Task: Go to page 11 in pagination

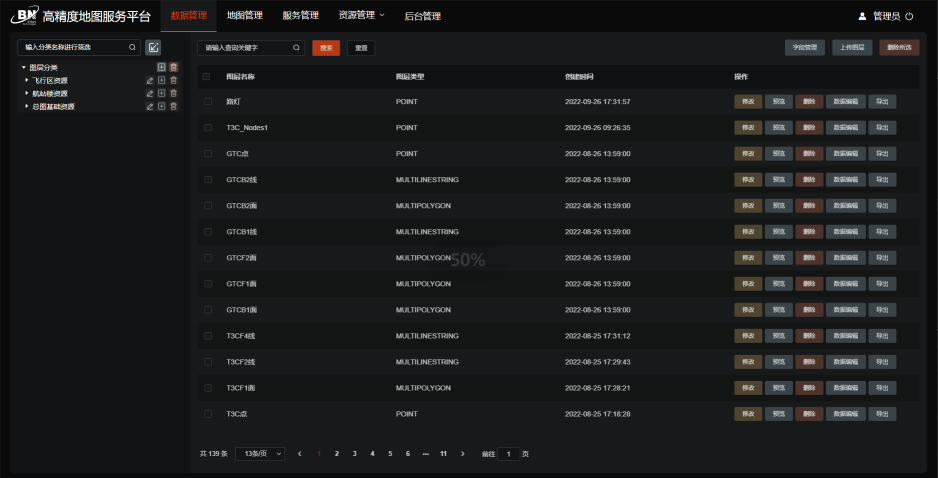Action: [x=443, y=454]
